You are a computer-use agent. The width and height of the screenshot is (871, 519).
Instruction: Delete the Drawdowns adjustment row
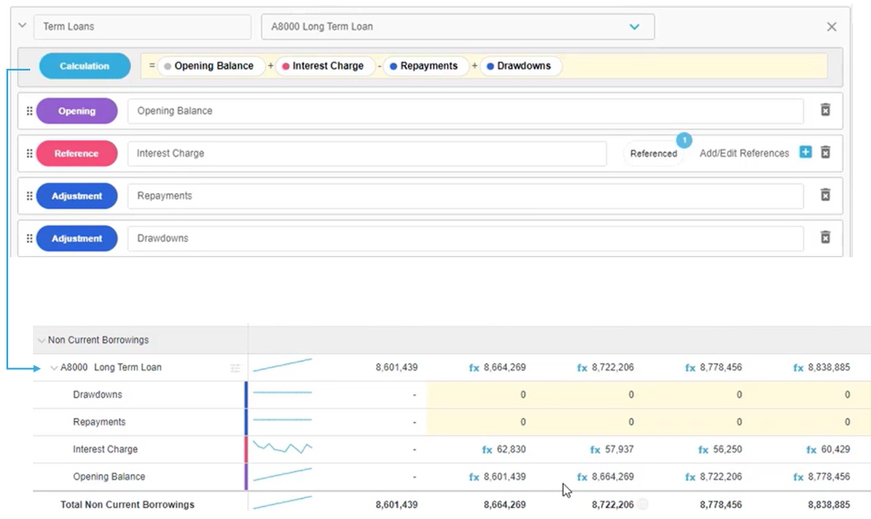click(x=825, y=238)
